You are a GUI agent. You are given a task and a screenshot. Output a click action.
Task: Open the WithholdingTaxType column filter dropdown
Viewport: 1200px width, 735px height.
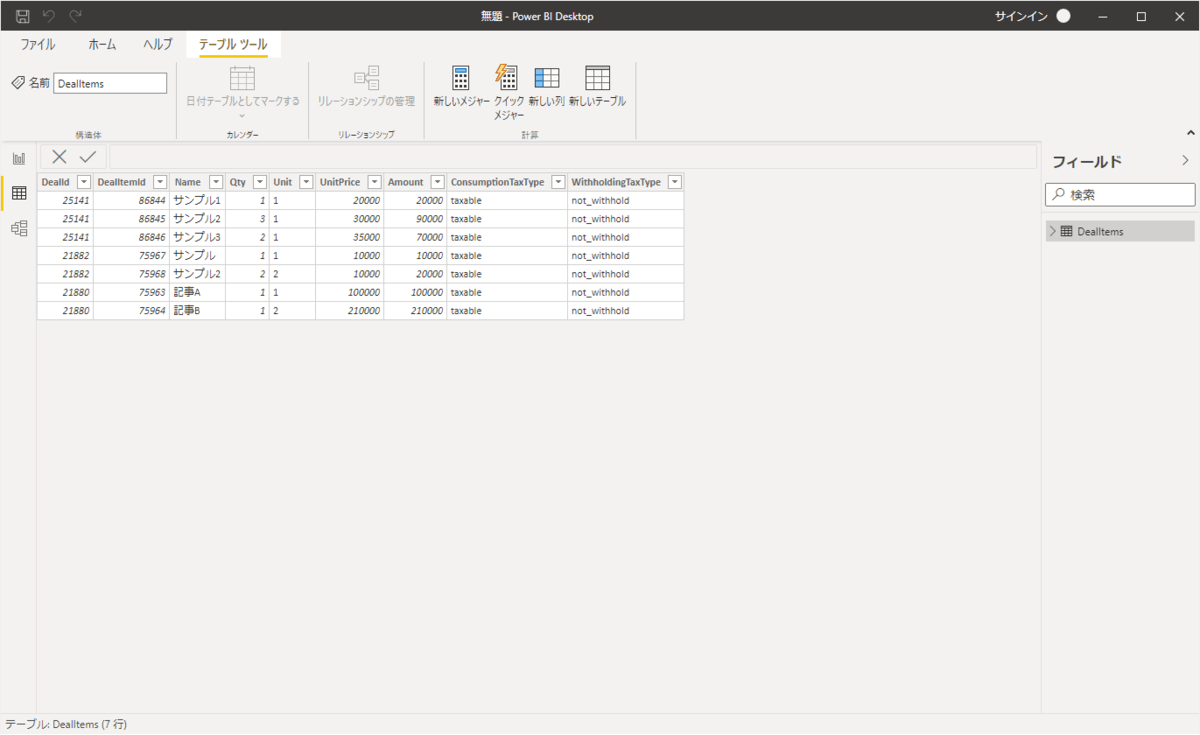click(x=675, y=182)
